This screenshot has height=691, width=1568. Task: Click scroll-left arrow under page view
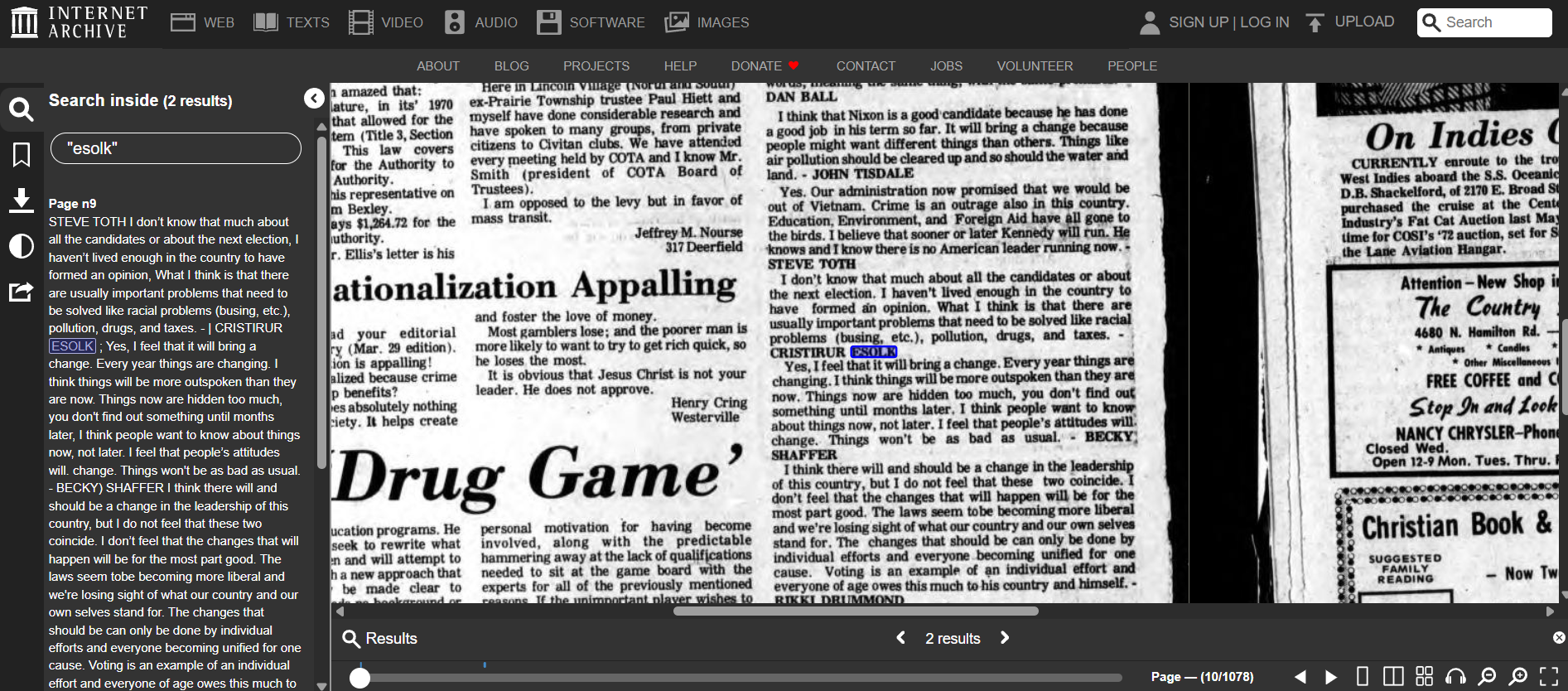coord(340,611)
